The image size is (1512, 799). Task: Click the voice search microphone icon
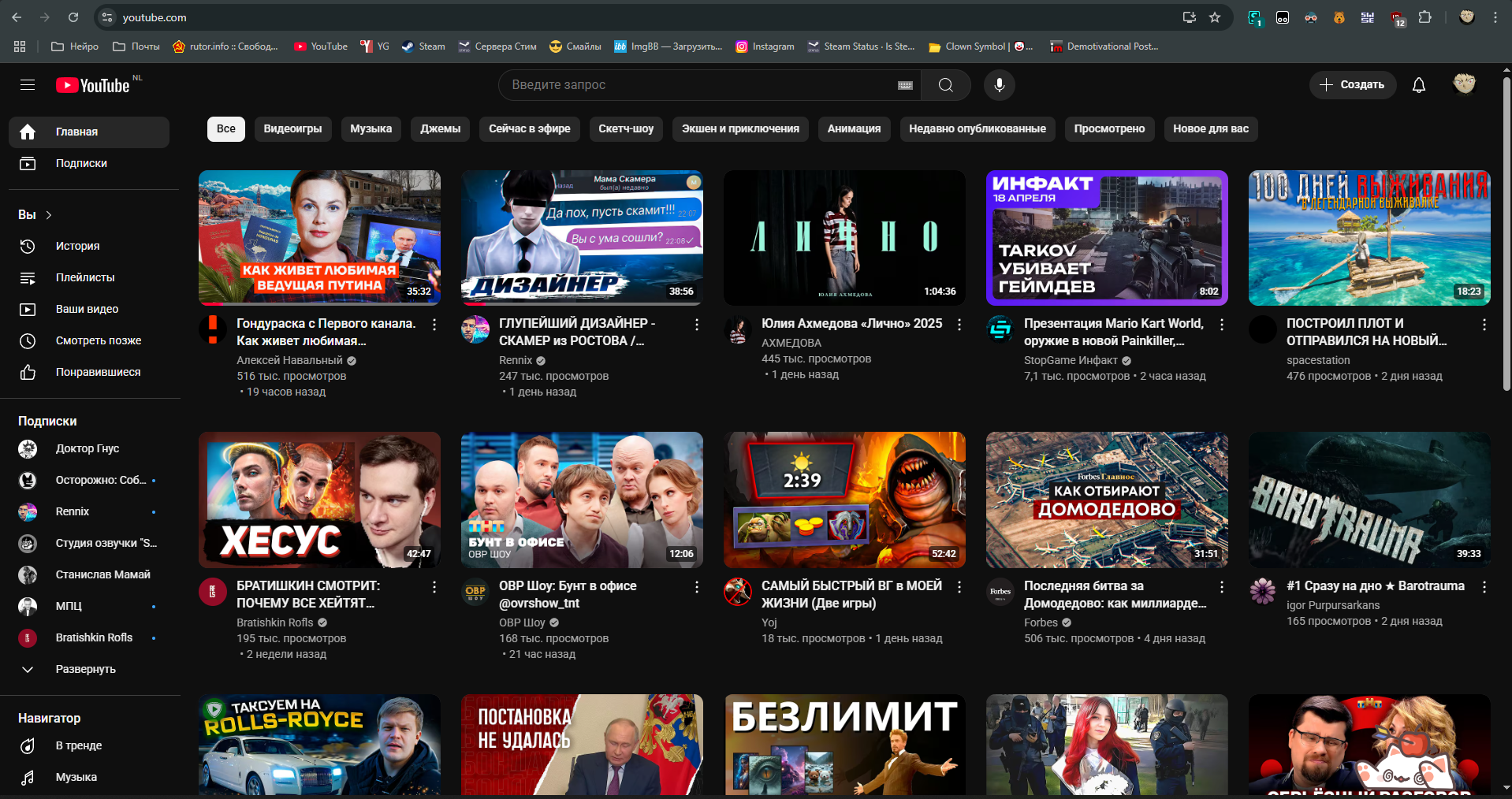(x=999, y=85)
